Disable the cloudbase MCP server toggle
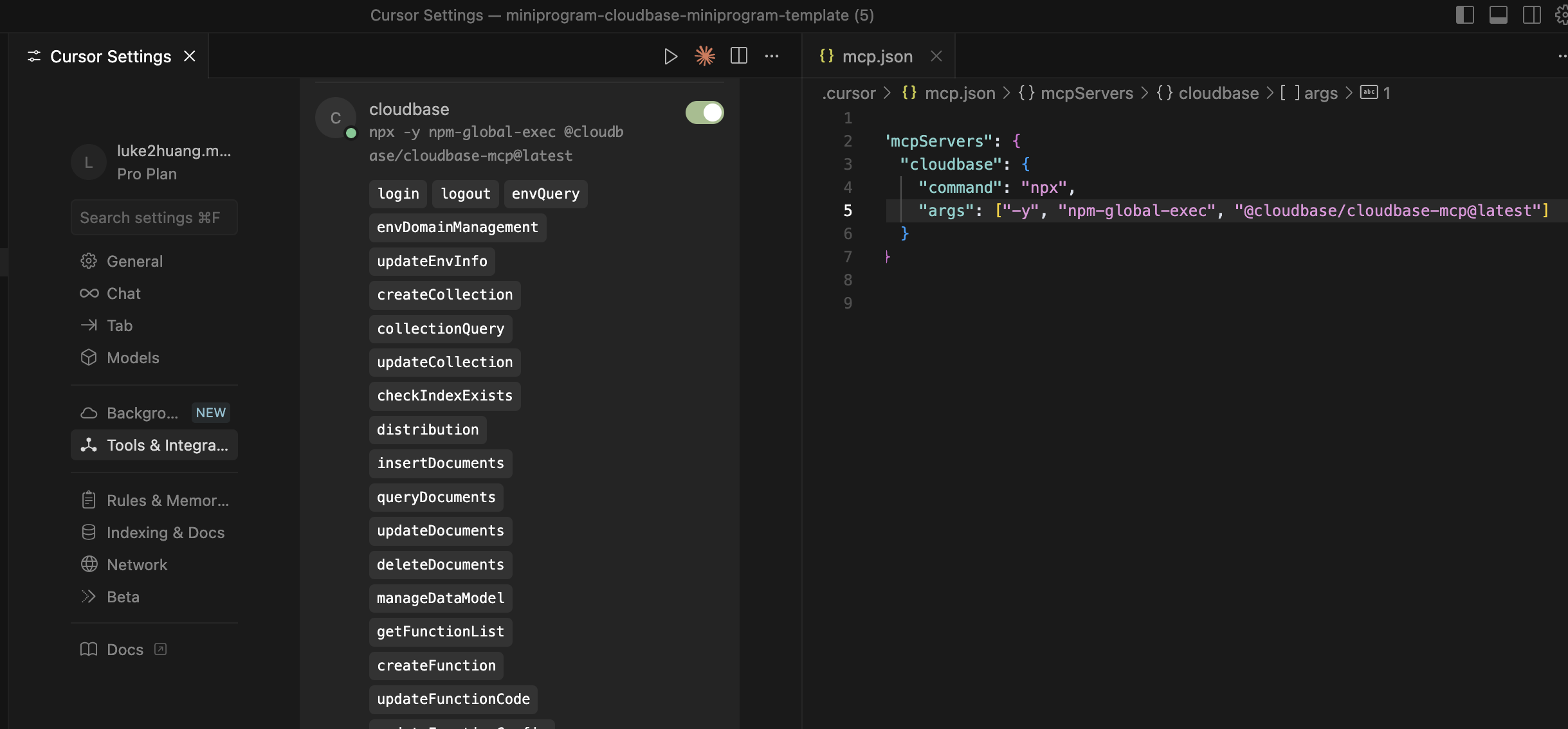Screen dimensions: 1568x729 705,113
